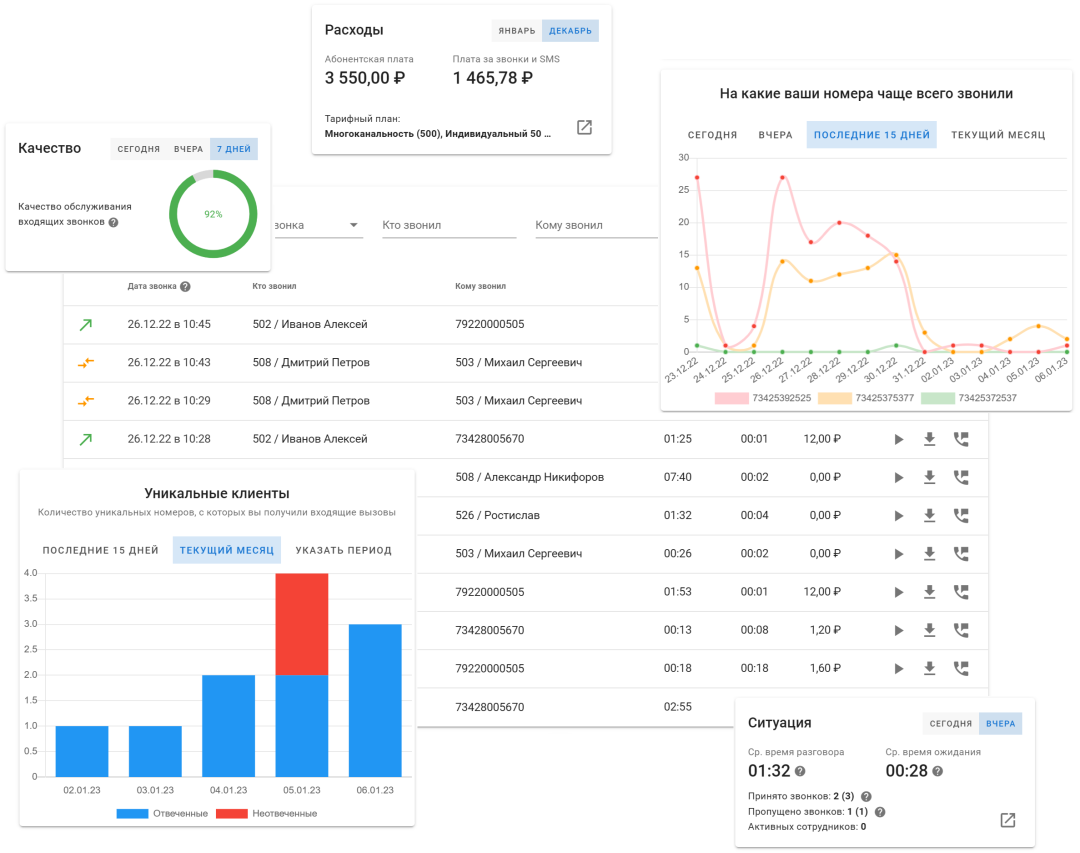The height and width of the screenshot is (853, 1080).
Task: Click the red Неотвеченные bar for 05.01.23
Action: (x=302, y=624)
